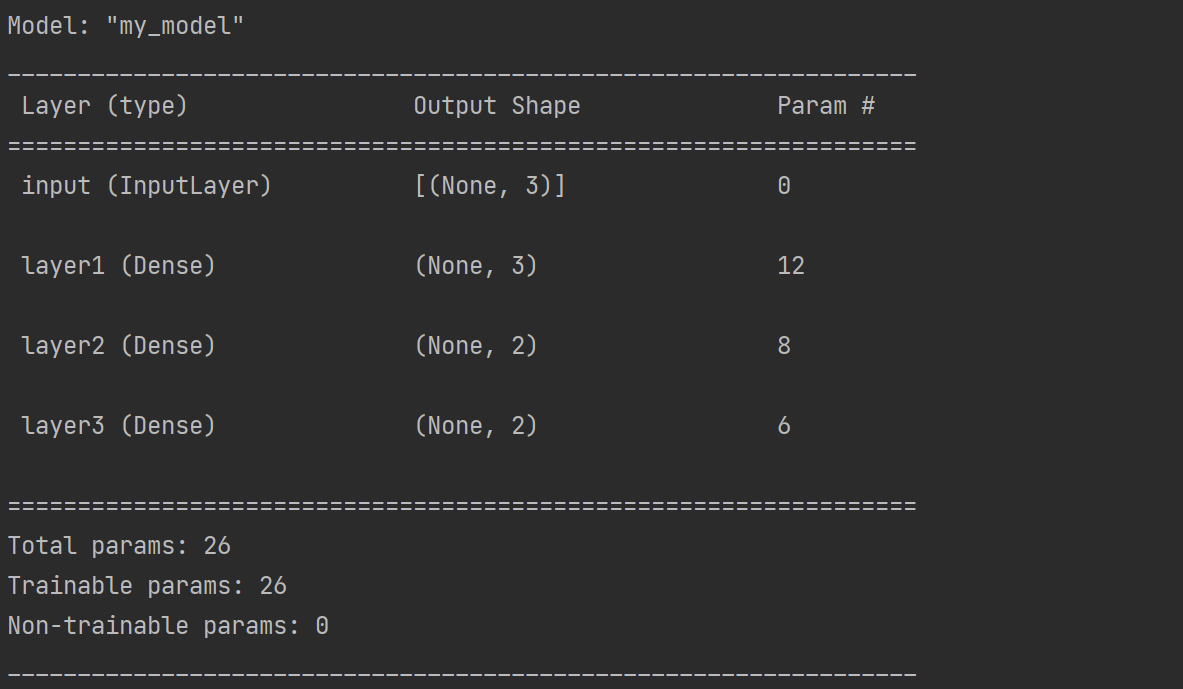Click layer1's output shape (None, 3)
This screenshot has height=689, width=1183.
[x=475, y=266]
